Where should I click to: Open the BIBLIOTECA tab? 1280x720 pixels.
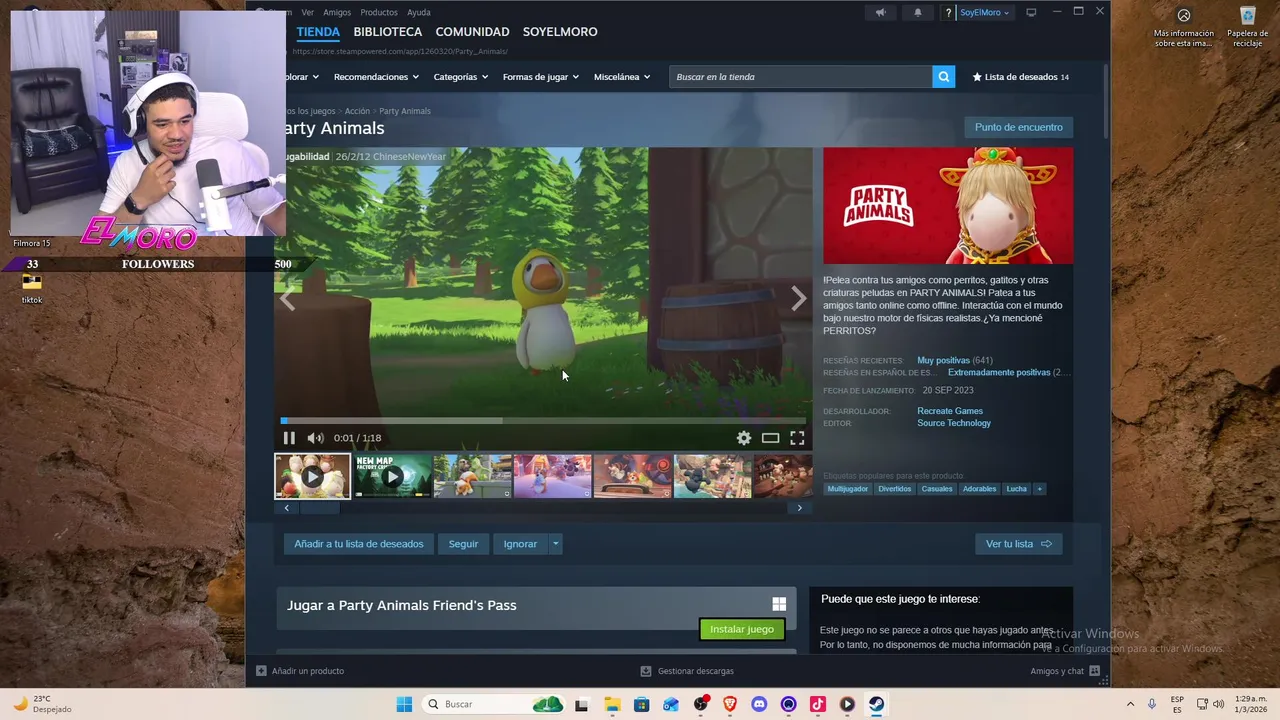tap(388, 32)
